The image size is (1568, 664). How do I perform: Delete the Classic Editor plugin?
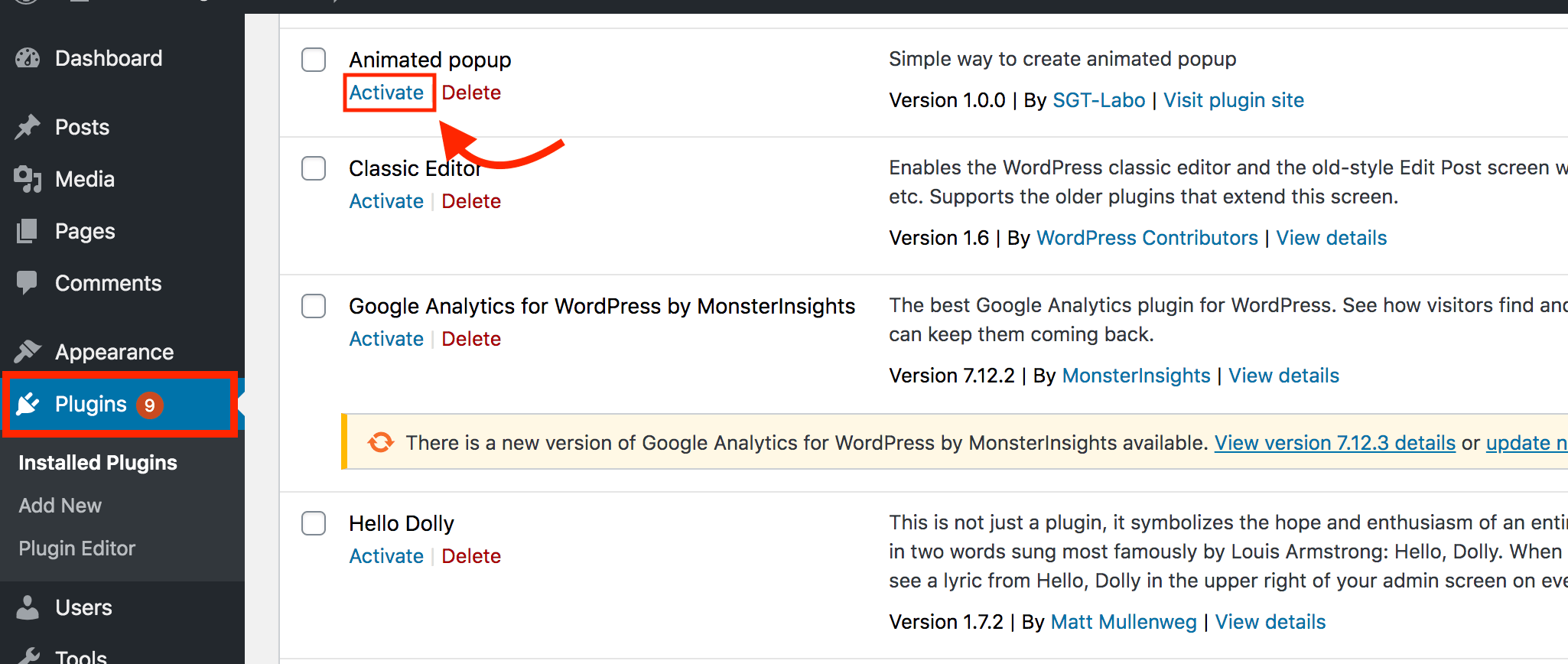(x=471, y=201)
